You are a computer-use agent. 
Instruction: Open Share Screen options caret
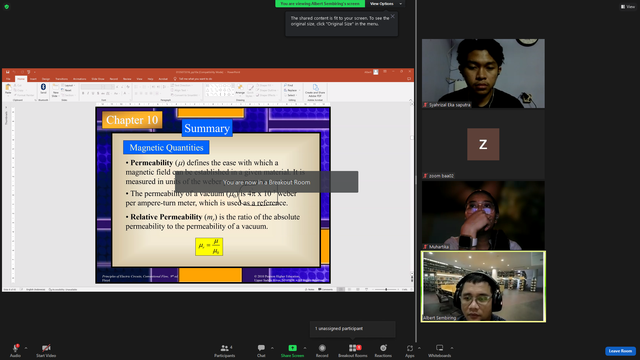(304, 348)
